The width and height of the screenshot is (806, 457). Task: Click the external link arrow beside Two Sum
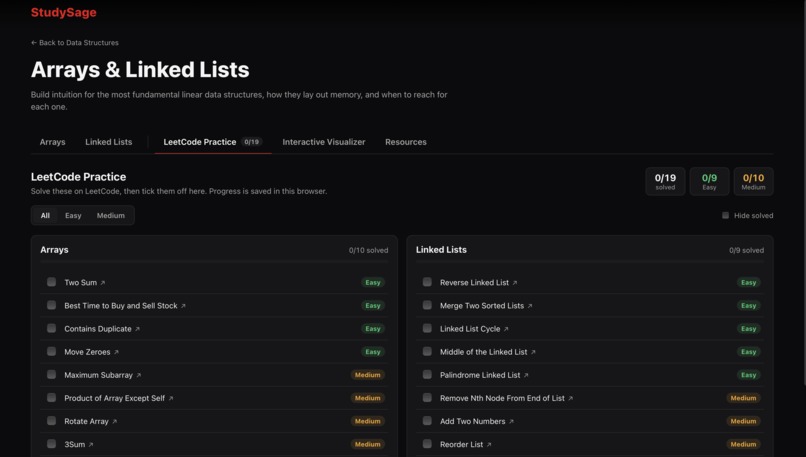(x=103, y=283)
